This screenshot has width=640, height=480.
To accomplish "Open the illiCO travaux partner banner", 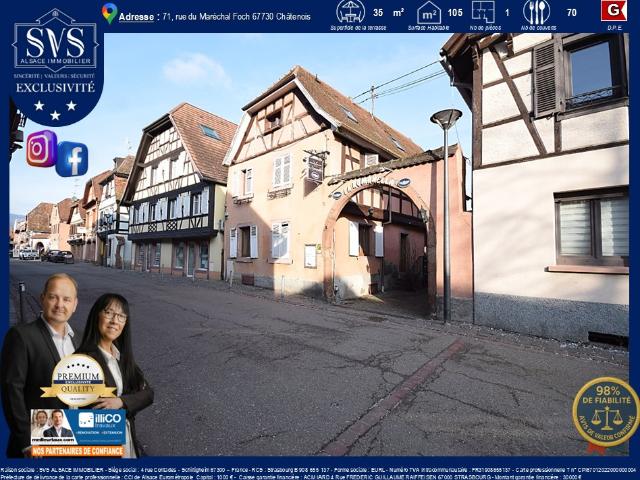I will coord(78,427).
